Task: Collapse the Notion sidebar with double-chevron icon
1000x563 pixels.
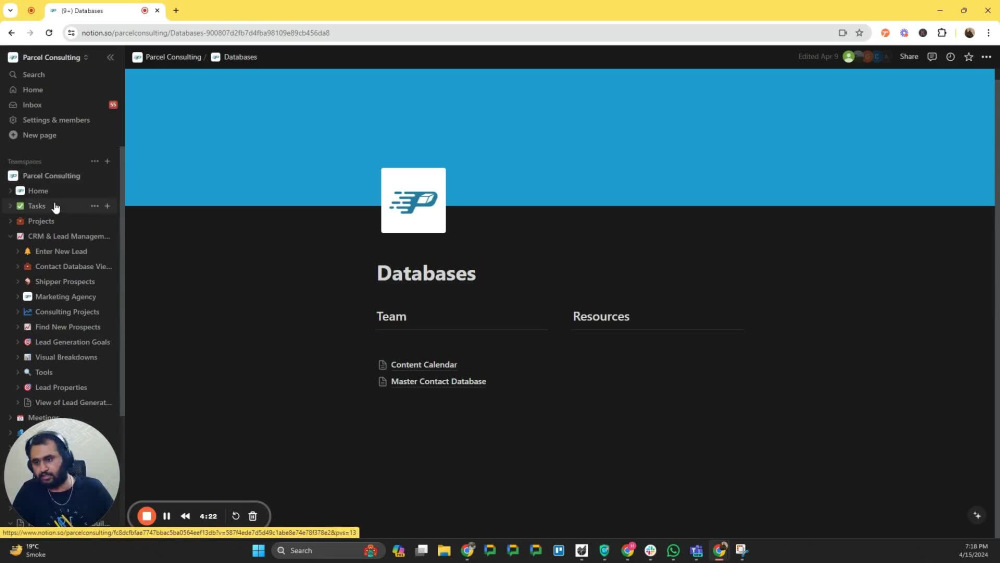Action: [x=110, y=57]
